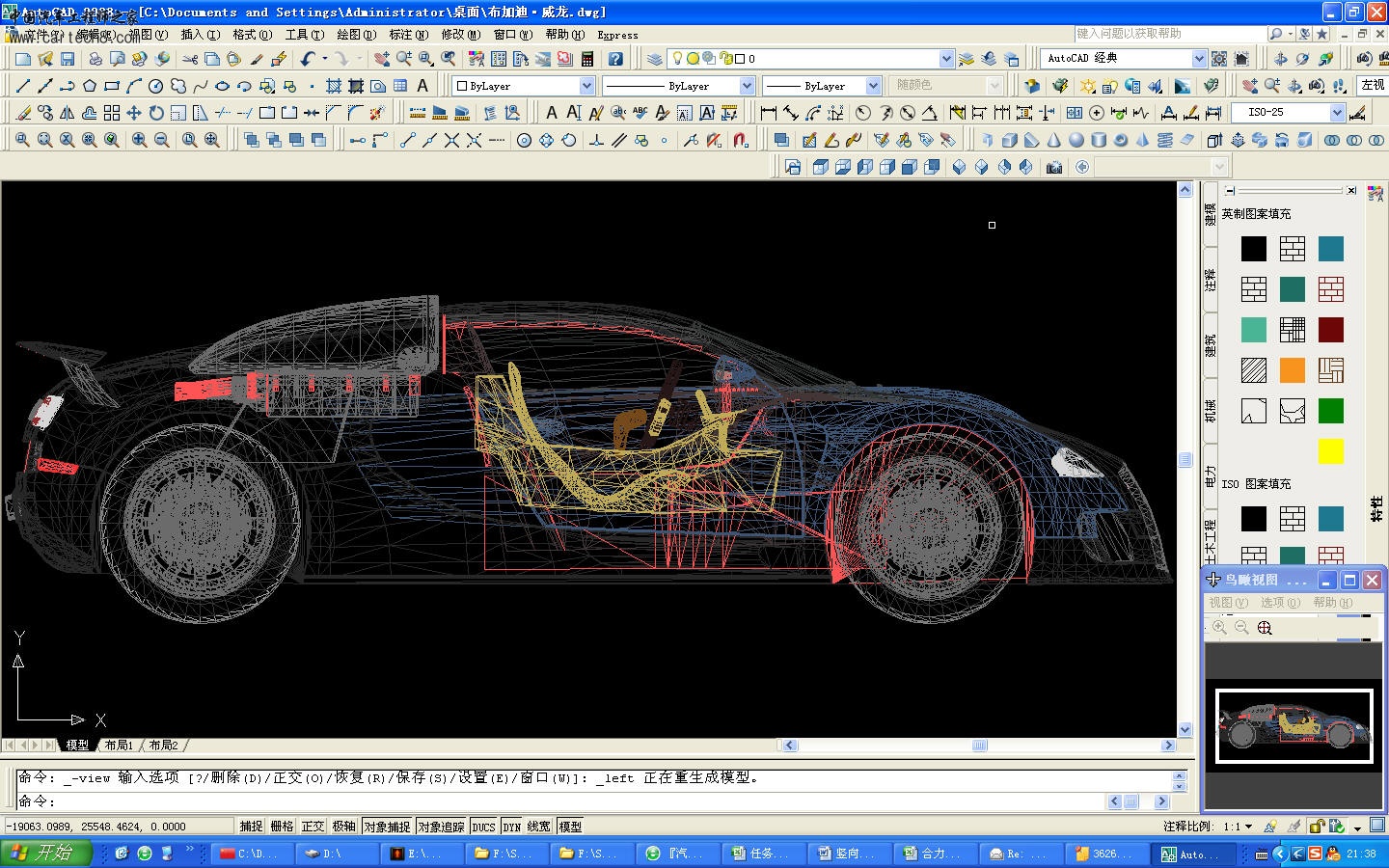Select the Polygon draw tool
This screenshot has width=1389, height=868.
click(x=90, y=86)
